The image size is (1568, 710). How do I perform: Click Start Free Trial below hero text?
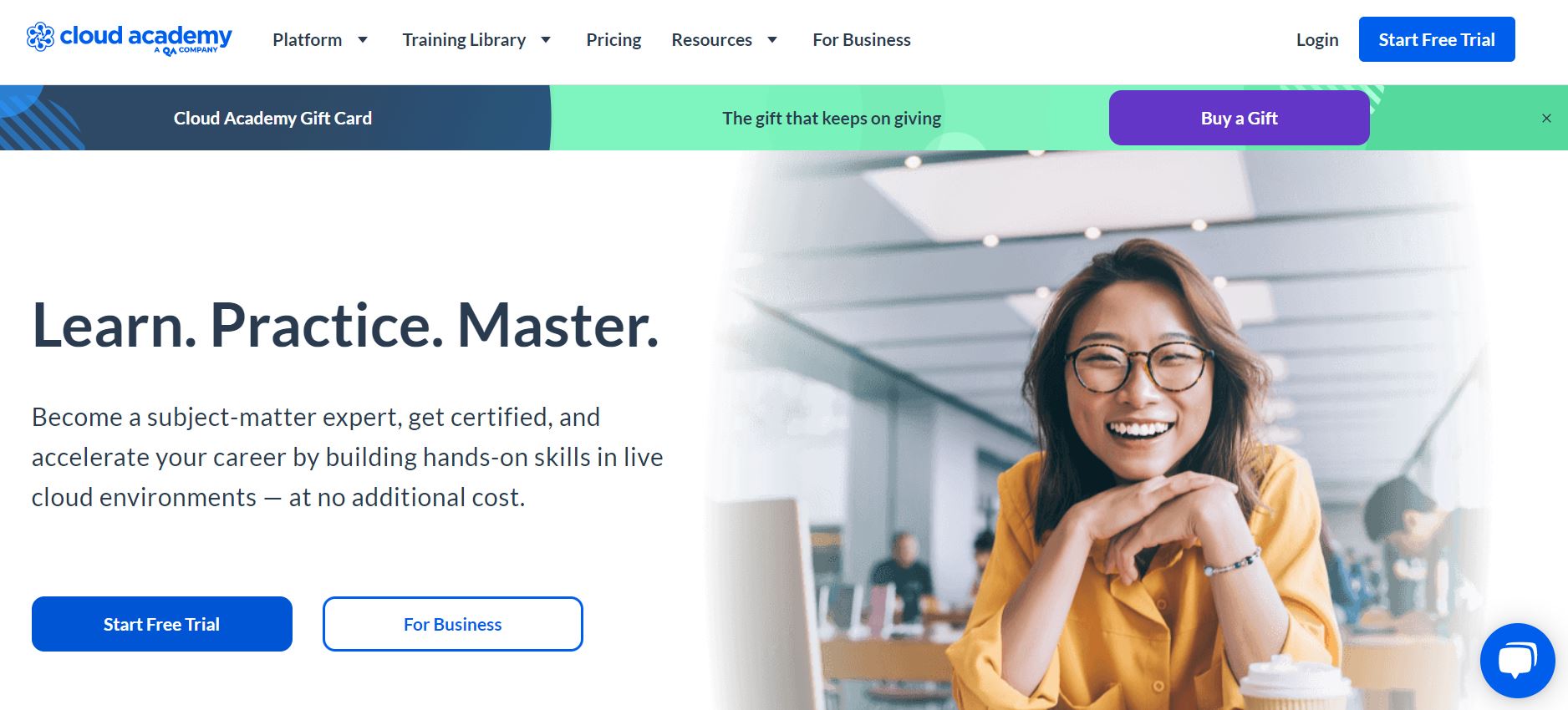coord(162,624)
